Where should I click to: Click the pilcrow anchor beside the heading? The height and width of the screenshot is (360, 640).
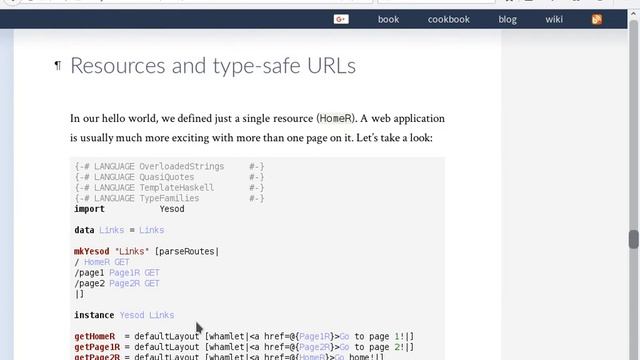(58, 65)
